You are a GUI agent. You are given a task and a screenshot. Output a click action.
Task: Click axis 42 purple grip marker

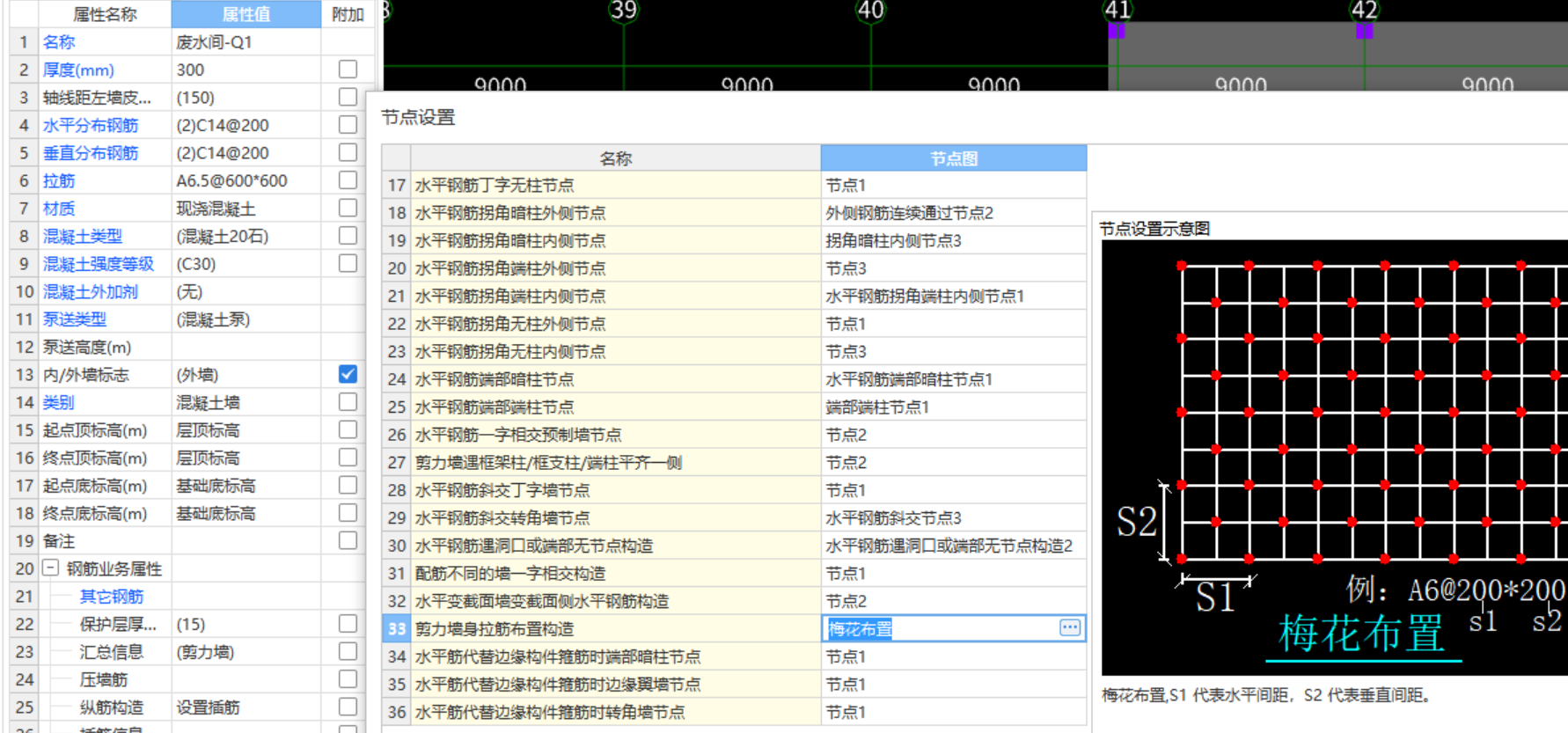1364,31
